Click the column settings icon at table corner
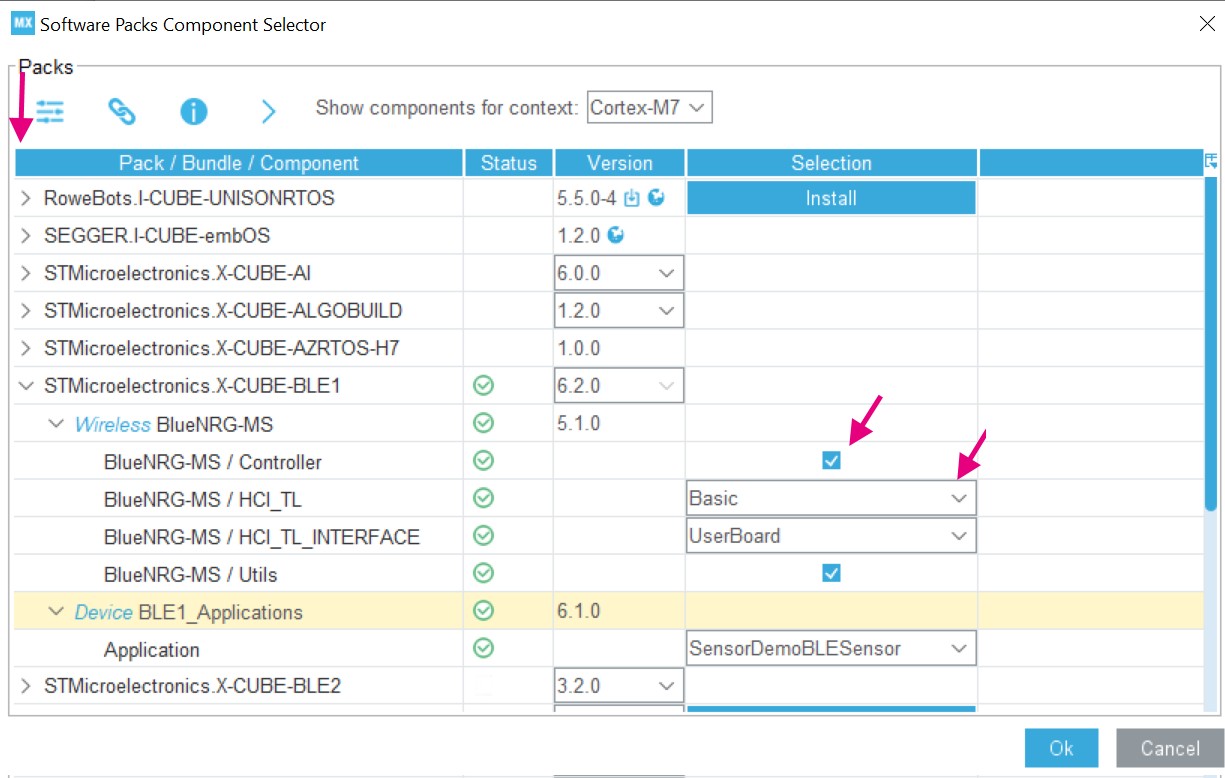Screen dimensions: 1225x778 [x=1211, y=160]
